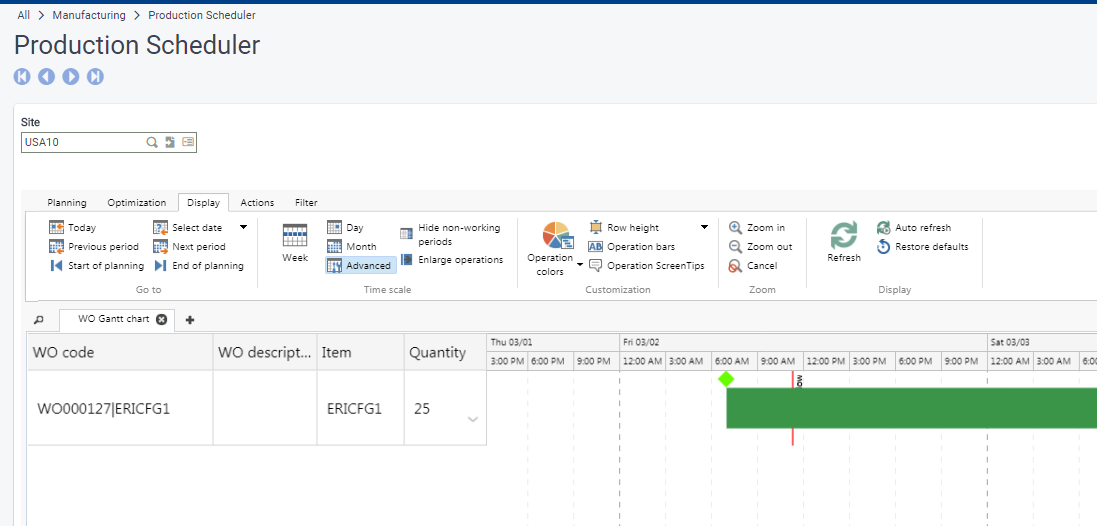Click the Restore defaults icon
This screenshot has height=526, width=1097.
[x=884, y=247]
